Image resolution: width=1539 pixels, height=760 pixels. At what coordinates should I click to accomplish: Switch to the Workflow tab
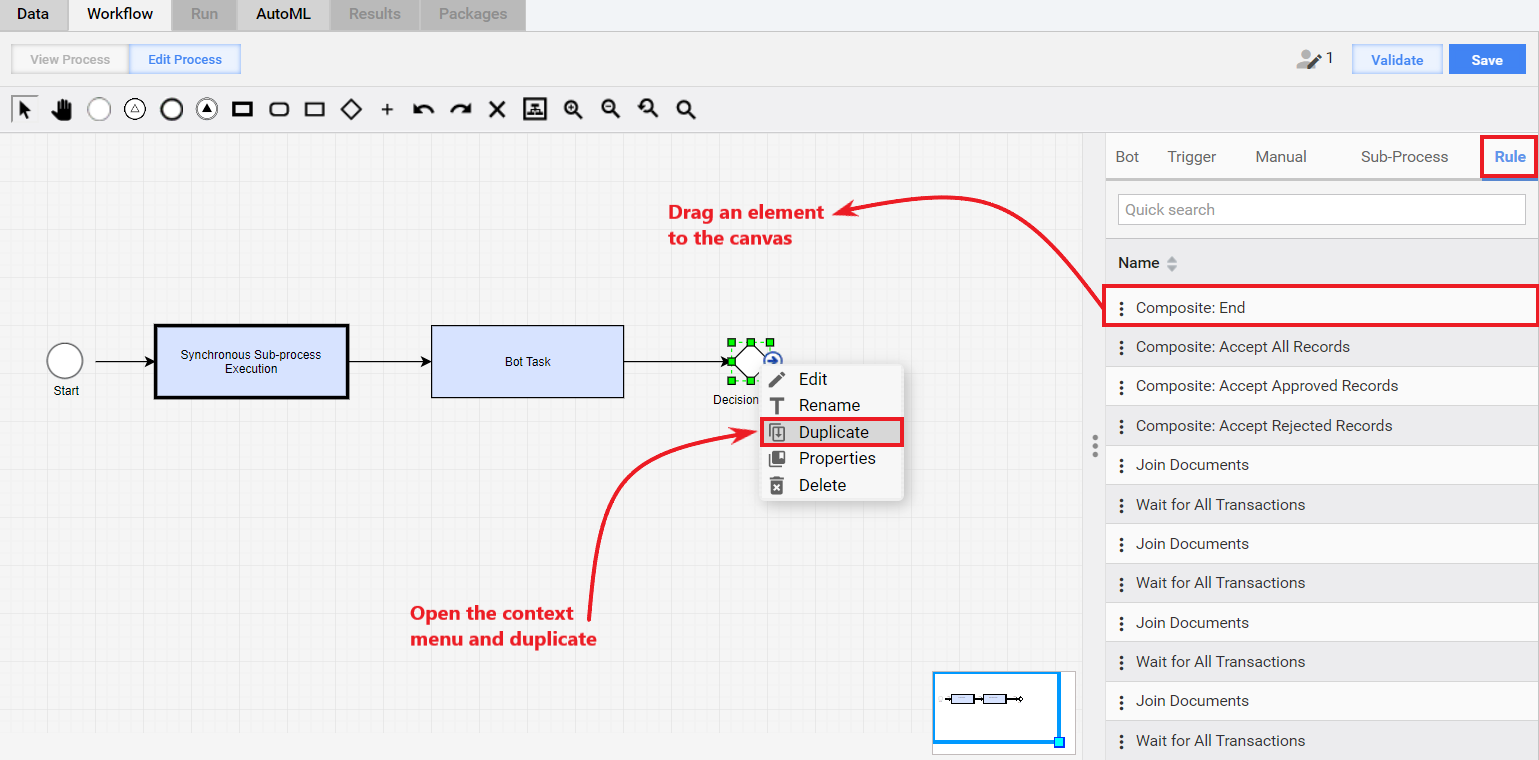(120, 14)
